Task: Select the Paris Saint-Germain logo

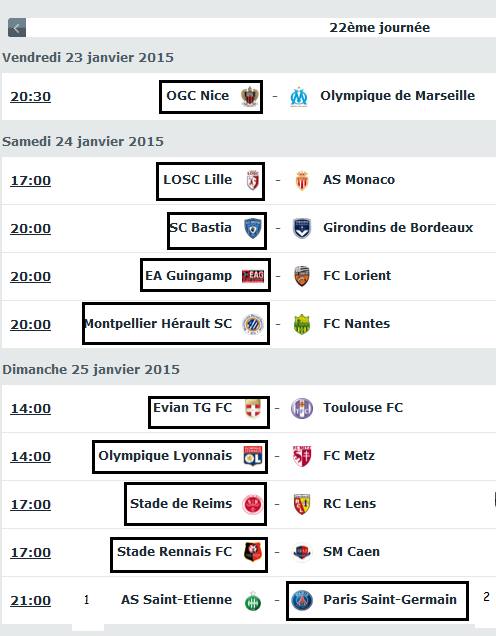Action: tap(302, 600)
